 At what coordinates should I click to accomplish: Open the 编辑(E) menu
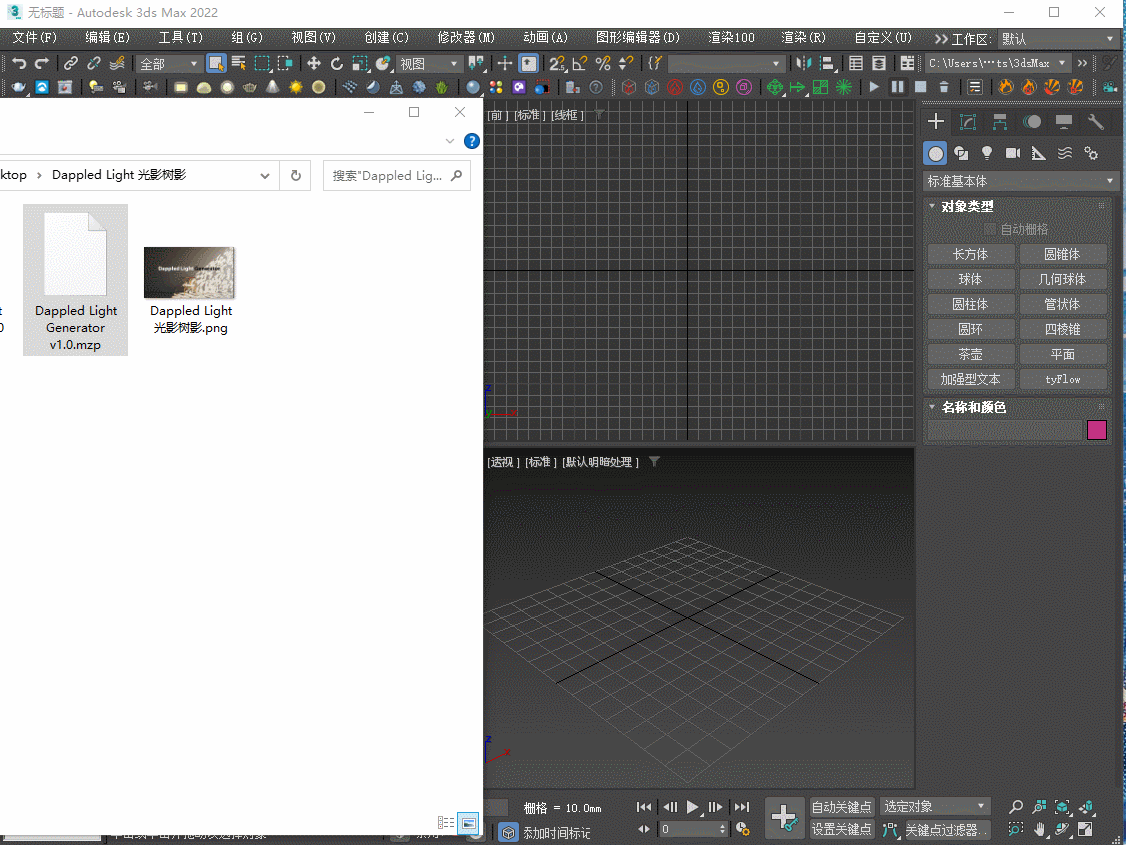click(107, 37)
